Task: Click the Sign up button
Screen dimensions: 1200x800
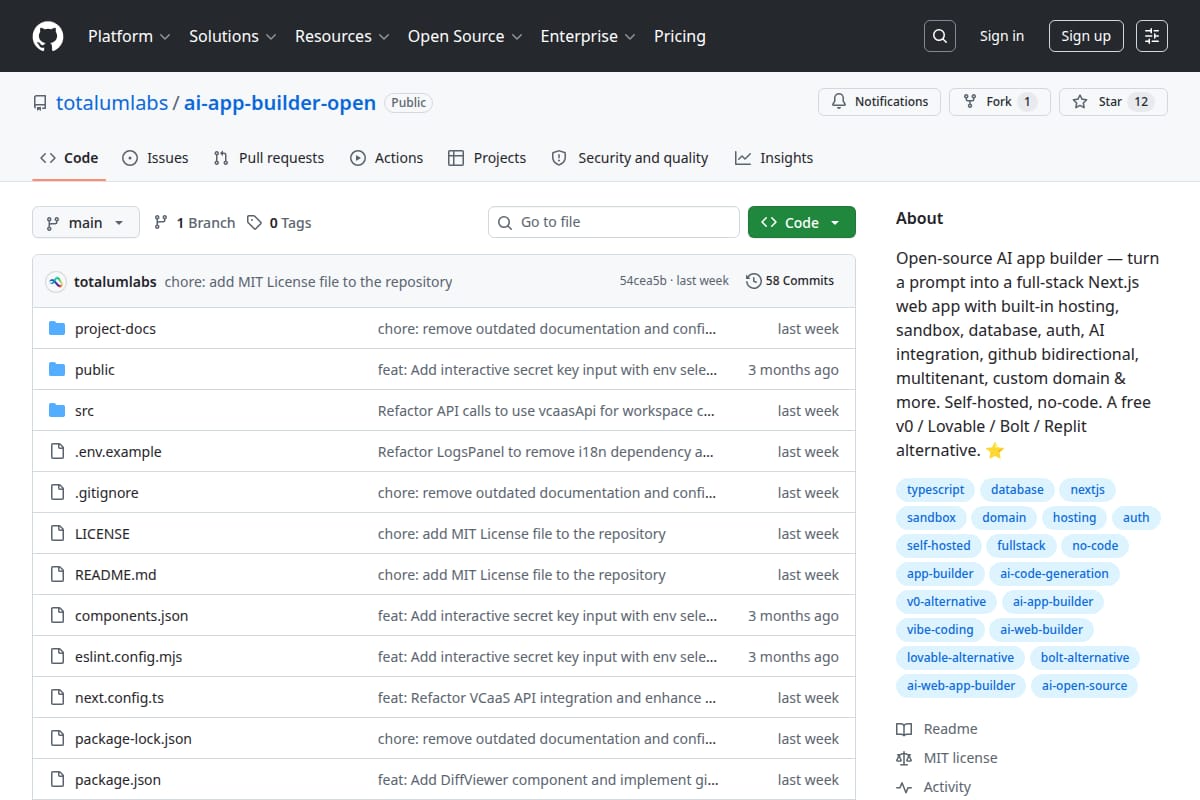Action: click(1086, 36)
